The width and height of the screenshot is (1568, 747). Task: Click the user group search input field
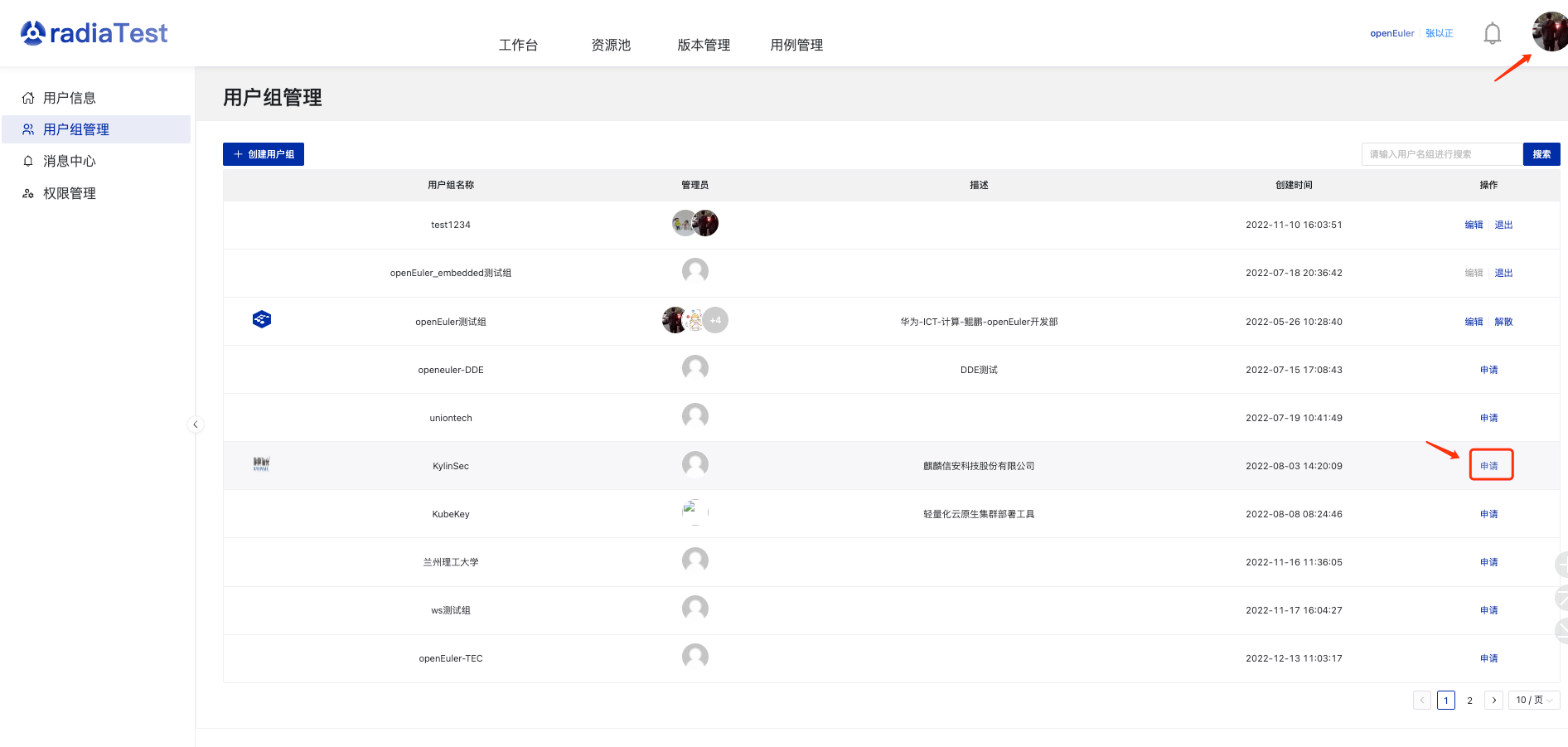click(1441, 154)
